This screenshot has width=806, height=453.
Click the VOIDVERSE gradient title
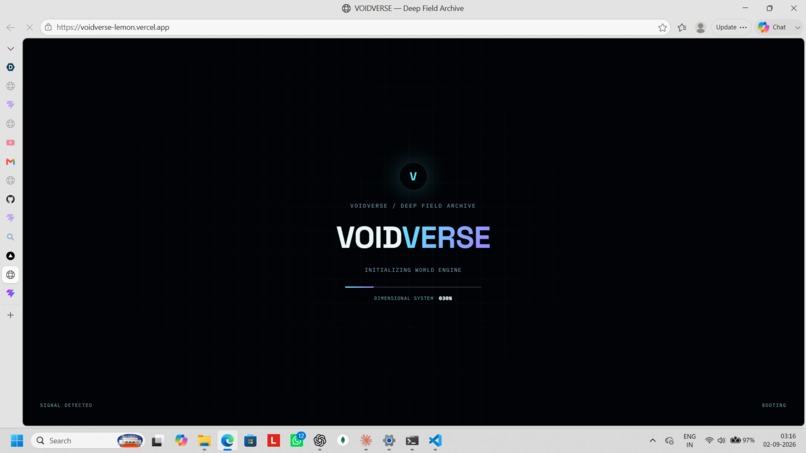pos(413,237)
